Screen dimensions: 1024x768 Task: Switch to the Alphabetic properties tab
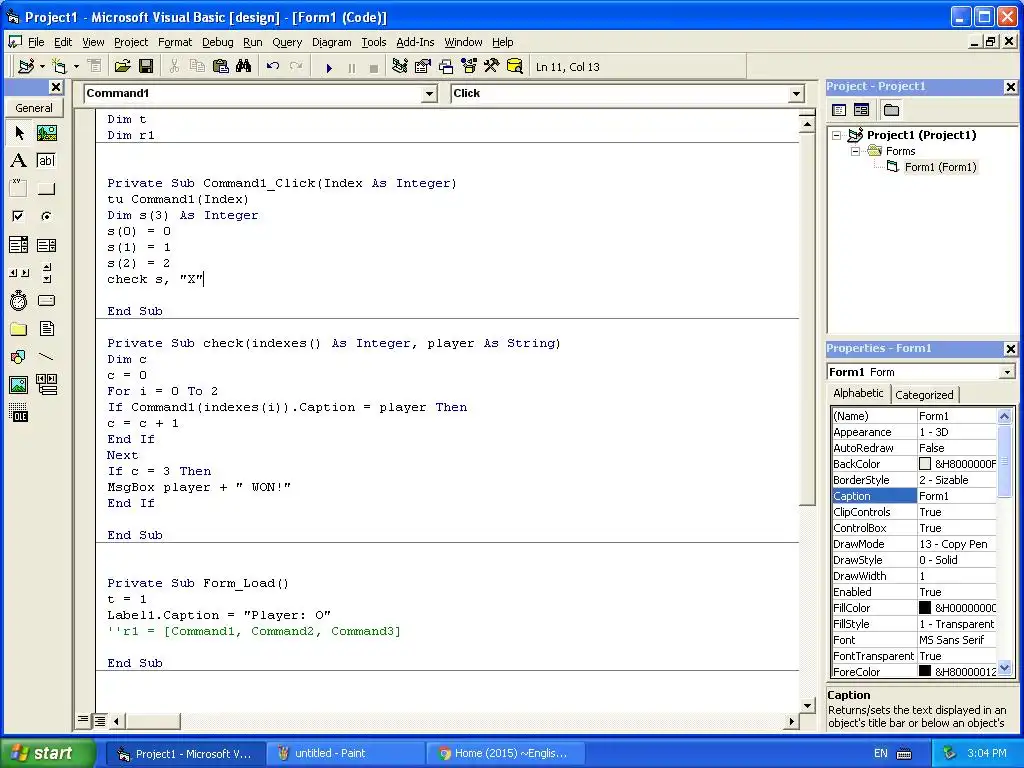(858, 393)
